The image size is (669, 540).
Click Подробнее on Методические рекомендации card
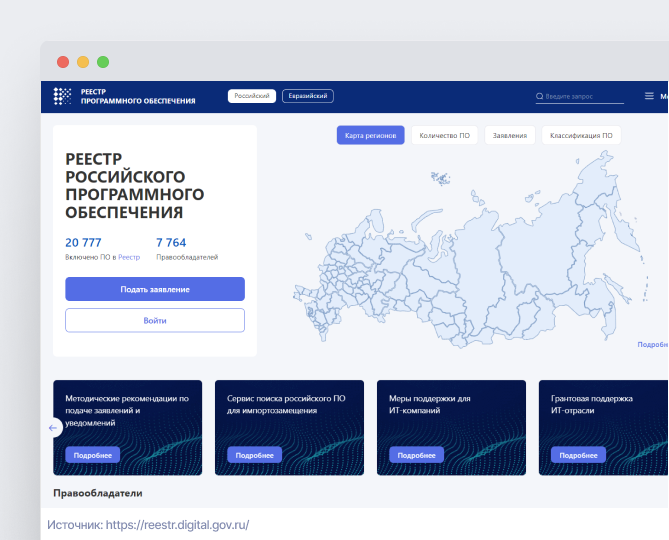(x=93, y=455)
